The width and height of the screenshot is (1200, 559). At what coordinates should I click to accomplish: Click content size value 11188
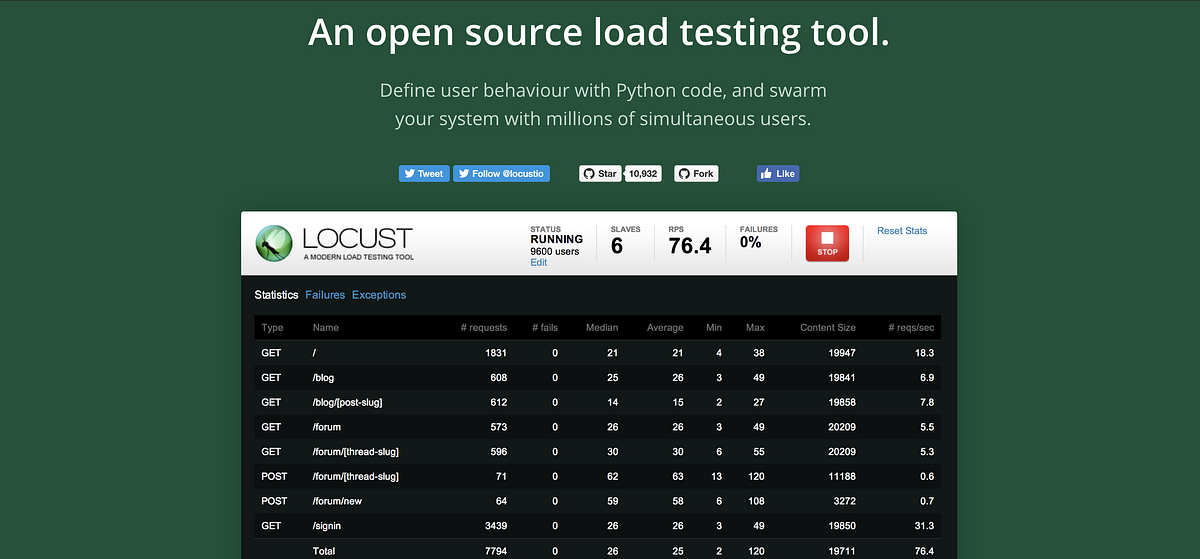click(842, 477)
